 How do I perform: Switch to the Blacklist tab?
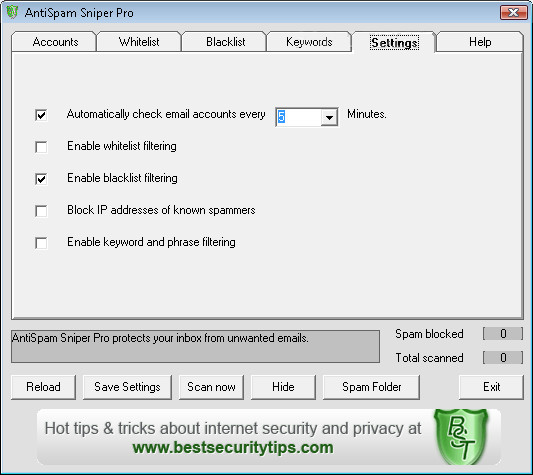point(224,42)
